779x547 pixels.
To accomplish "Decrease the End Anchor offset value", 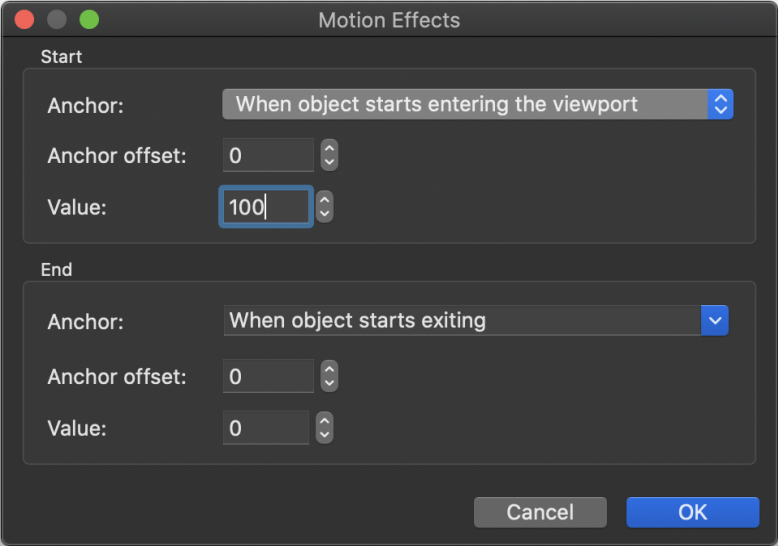I will 329,384.
